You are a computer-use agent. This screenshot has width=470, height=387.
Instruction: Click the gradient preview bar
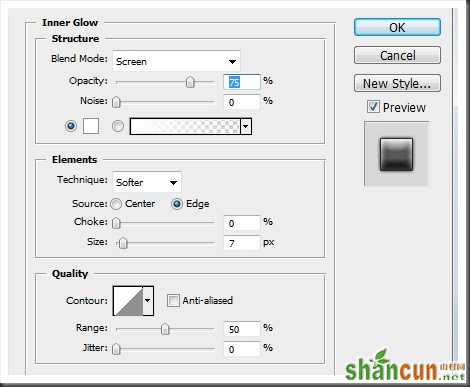pyautogui.click(x=185, y=126)
